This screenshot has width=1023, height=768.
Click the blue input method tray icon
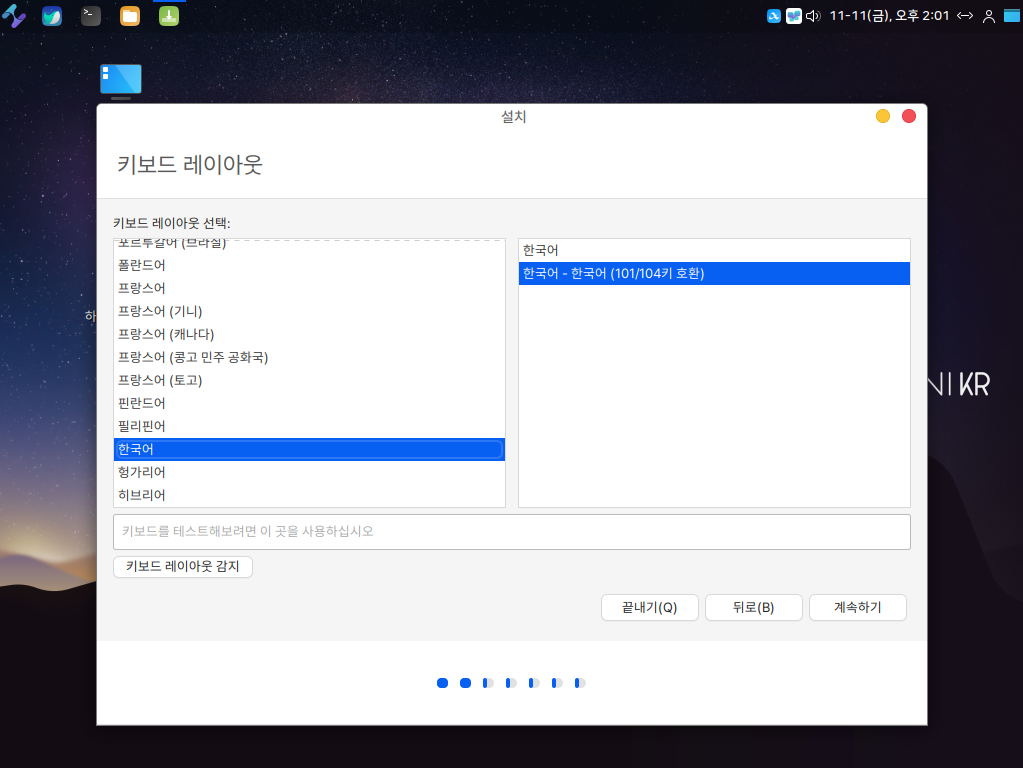tap(773, 16)
